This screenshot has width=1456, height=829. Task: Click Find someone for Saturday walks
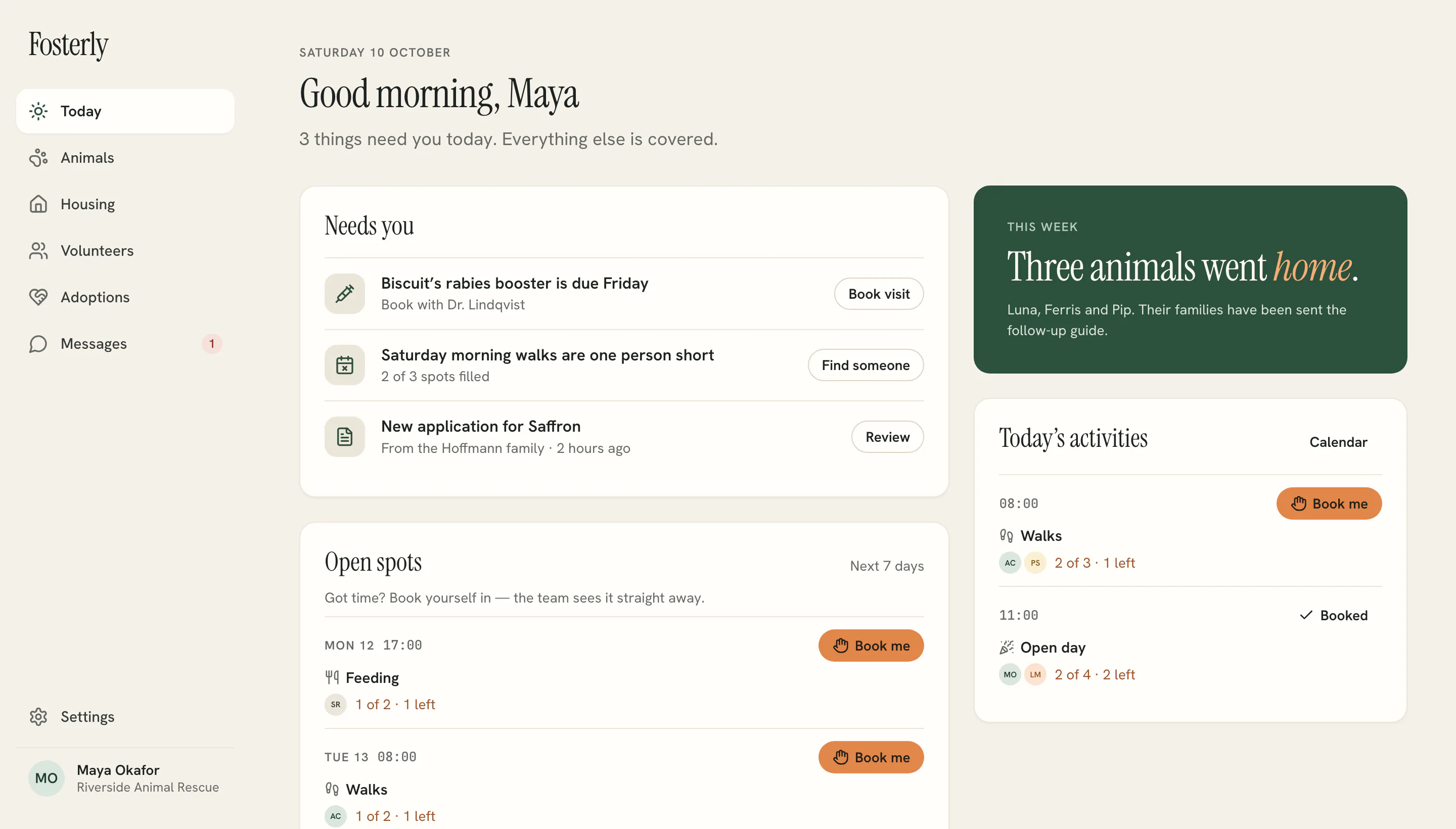[x=866, y=365]
